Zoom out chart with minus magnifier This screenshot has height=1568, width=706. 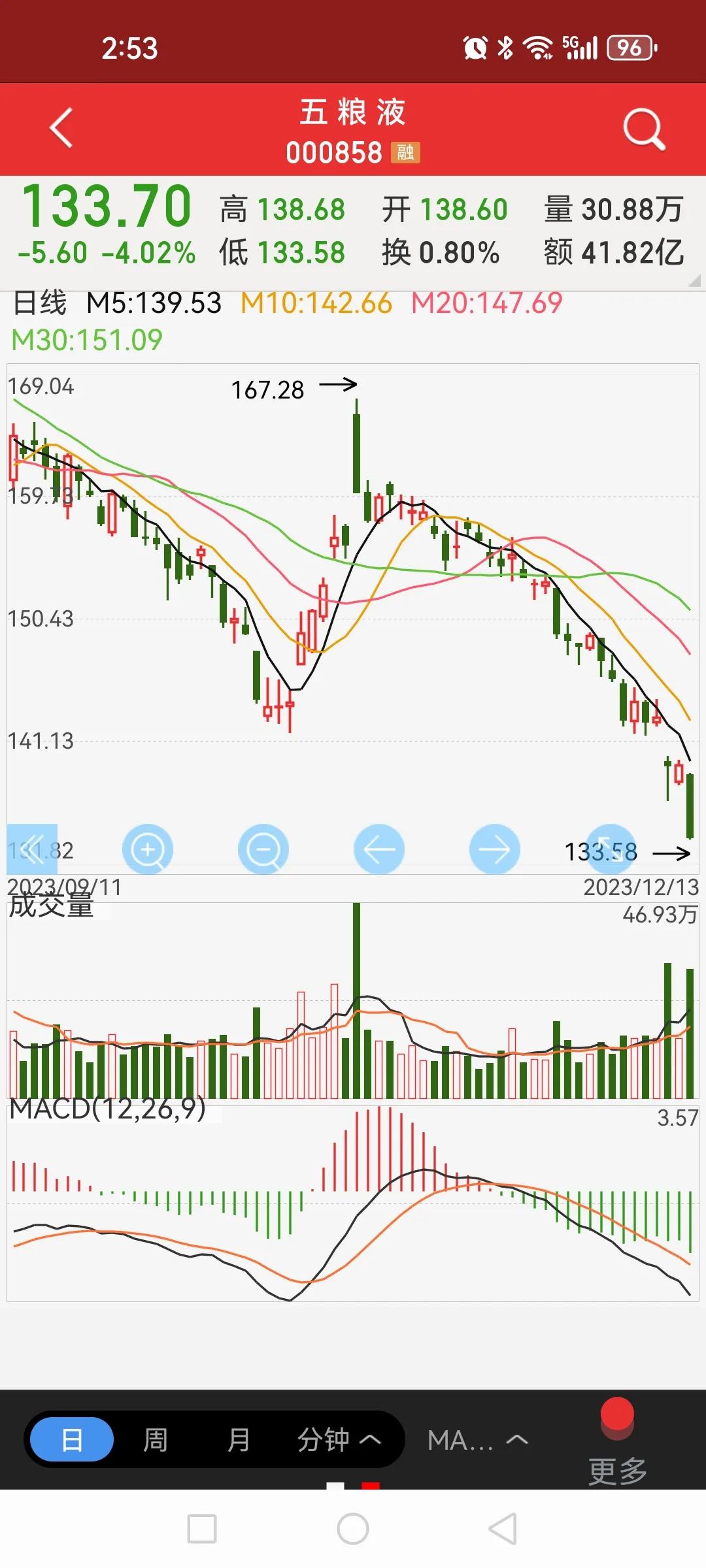click(x=263, y=849)
